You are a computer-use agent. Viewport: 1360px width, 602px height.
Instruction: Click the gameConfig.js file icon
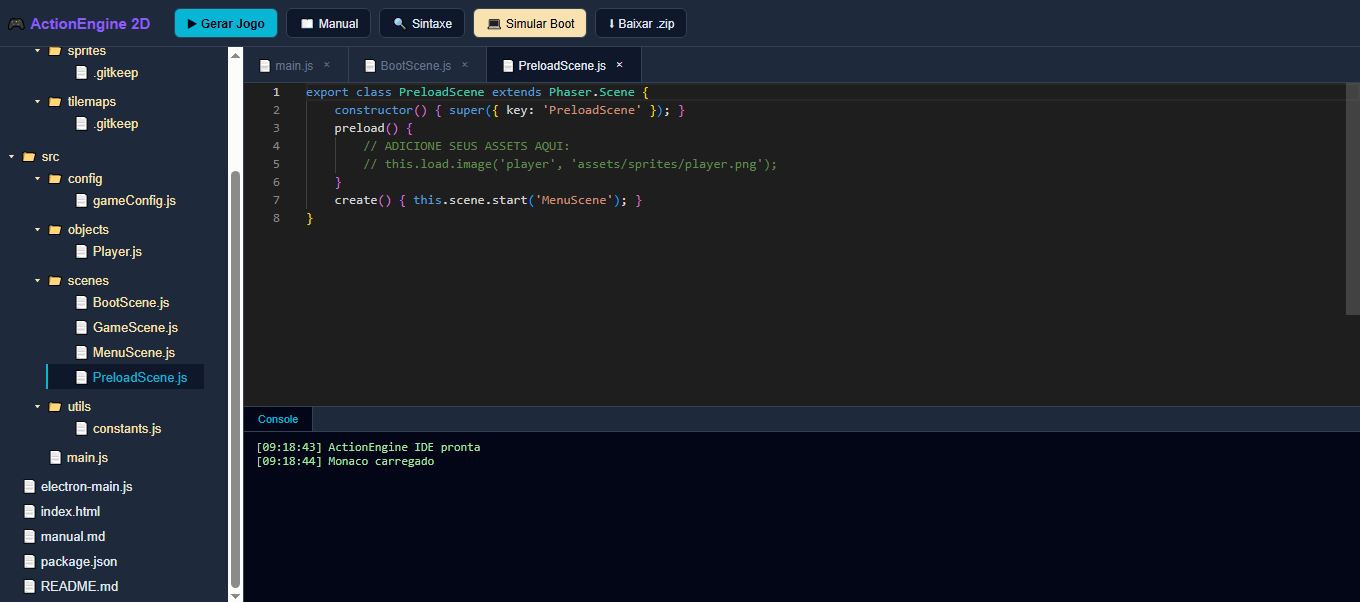[x=82, y=200]
